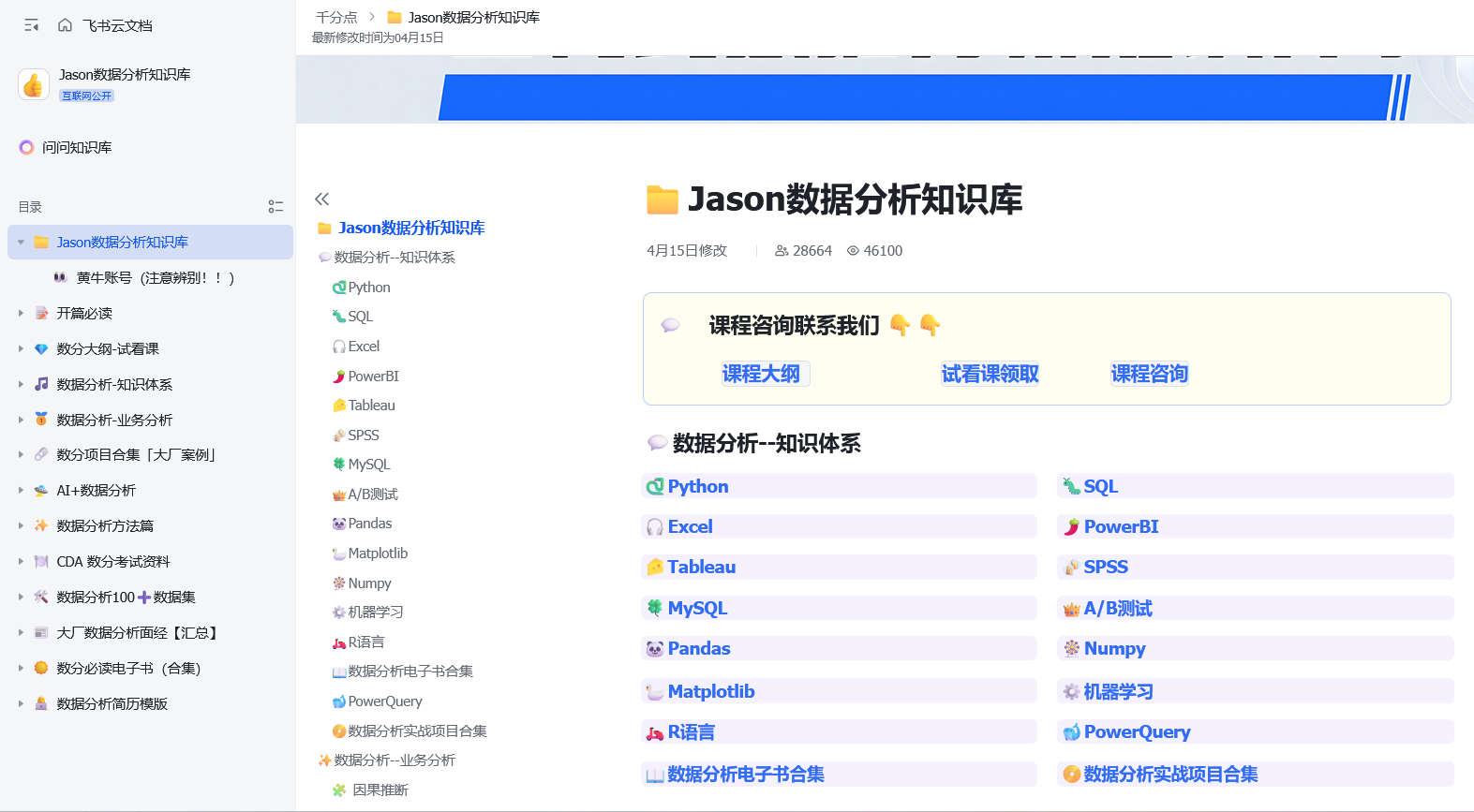
Task: Jump to A/B测试 in the outline
Action: click(372, 494)
